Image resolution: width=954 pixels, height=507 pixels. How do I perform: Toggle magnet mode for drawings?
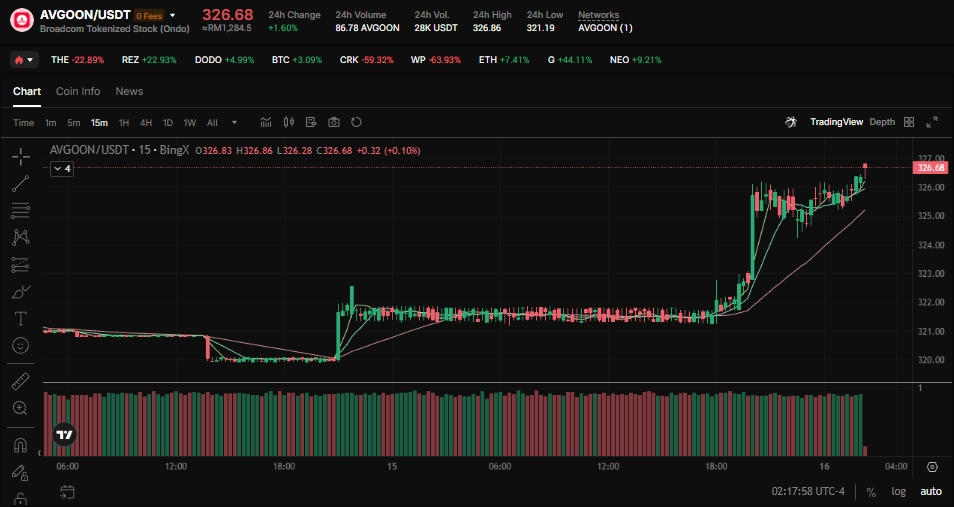[20, 445]
